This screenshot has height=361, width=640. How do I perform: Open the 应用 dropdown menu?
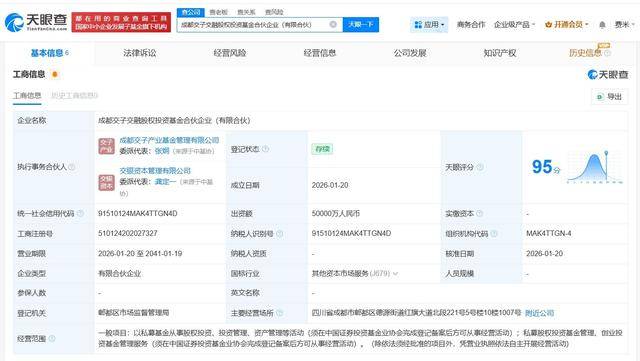(x=429, y=25)
